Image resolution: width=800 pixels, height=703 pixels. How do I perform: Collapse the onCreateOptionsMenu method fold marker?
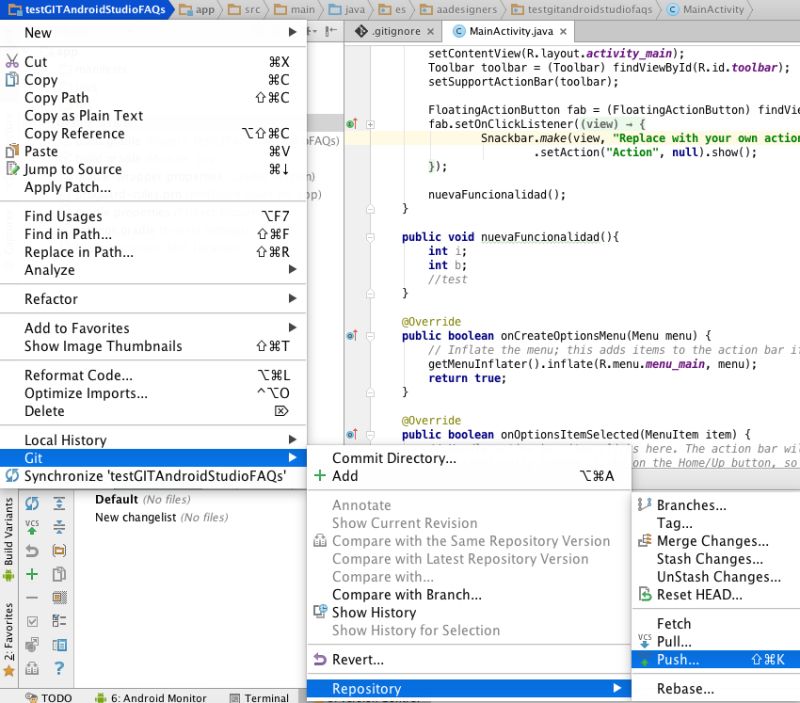(x=370, y=336)
